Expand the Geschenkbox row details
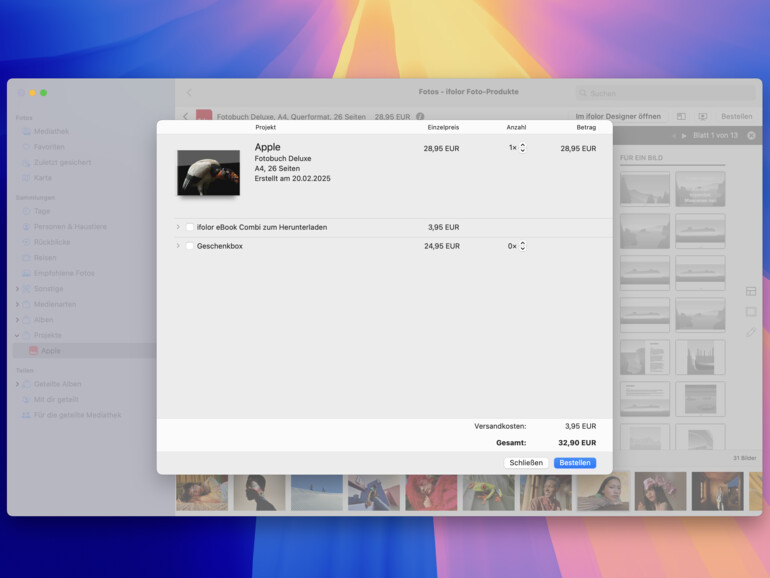Image resolution: width=770 pixels, height=578 pixels. tap(178, 246)
